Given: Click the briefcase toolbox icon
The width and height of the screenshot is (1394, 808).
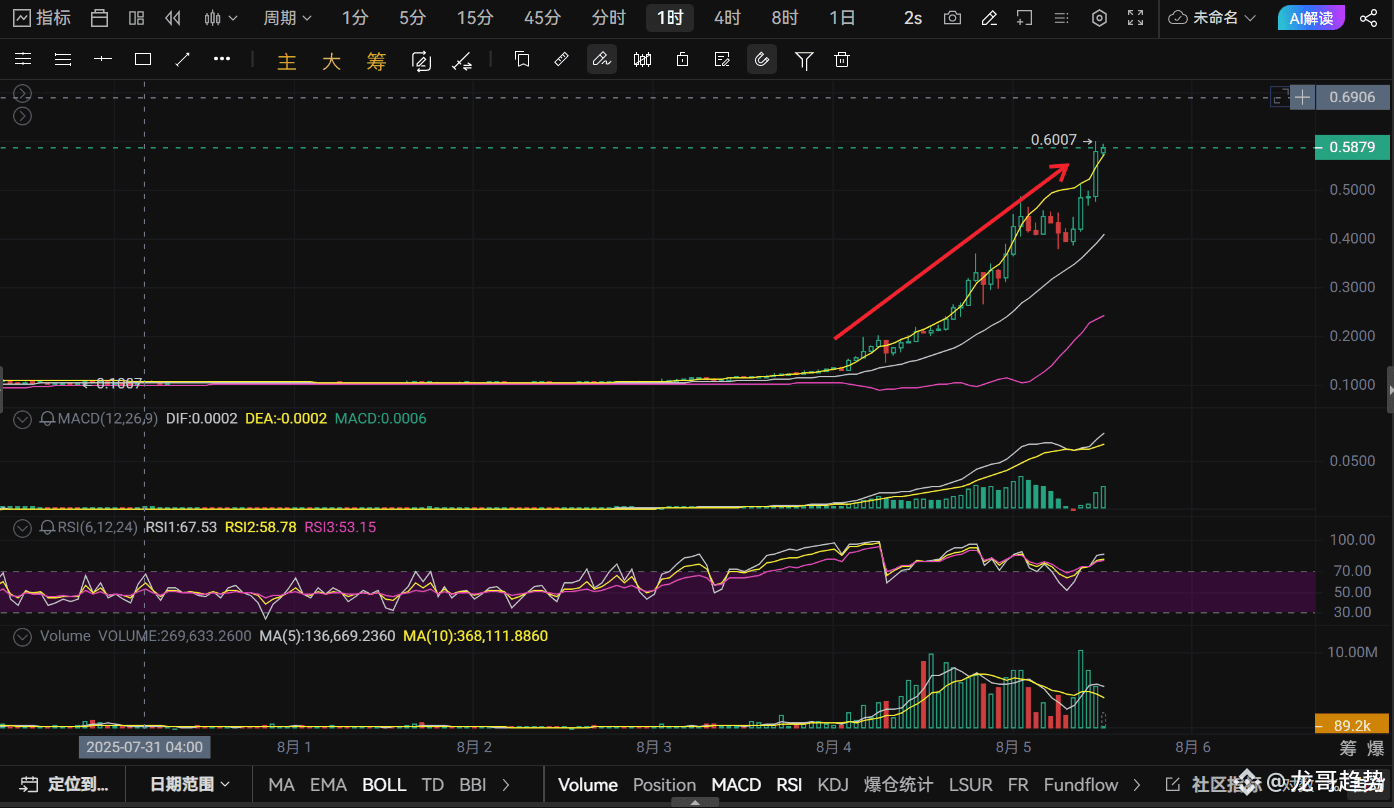Looking at the screenshot, I should coord(99,18).
